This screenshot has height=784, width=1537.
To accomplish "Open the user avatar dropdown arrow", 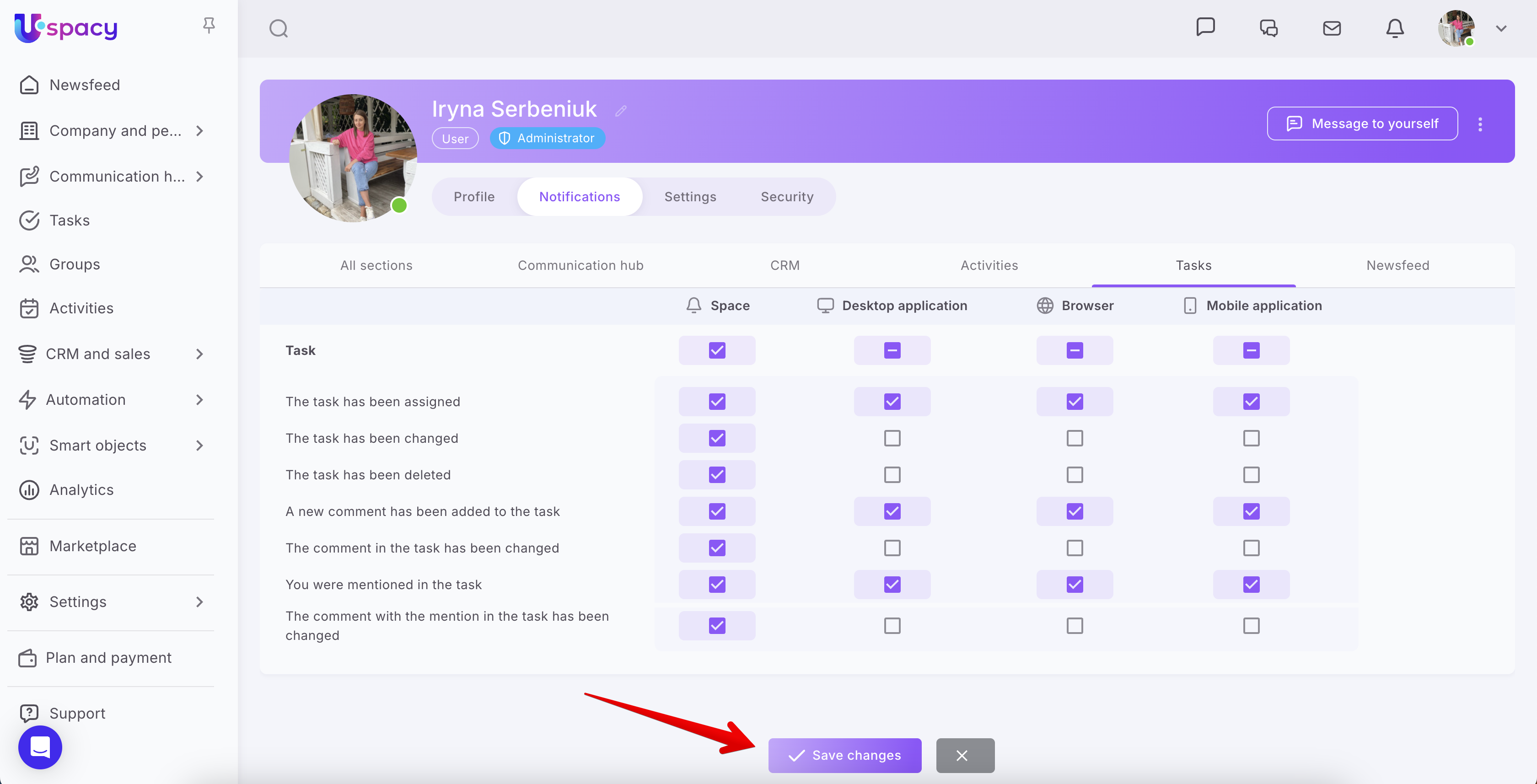I will pyautogui.click(x=1500, y=28).
